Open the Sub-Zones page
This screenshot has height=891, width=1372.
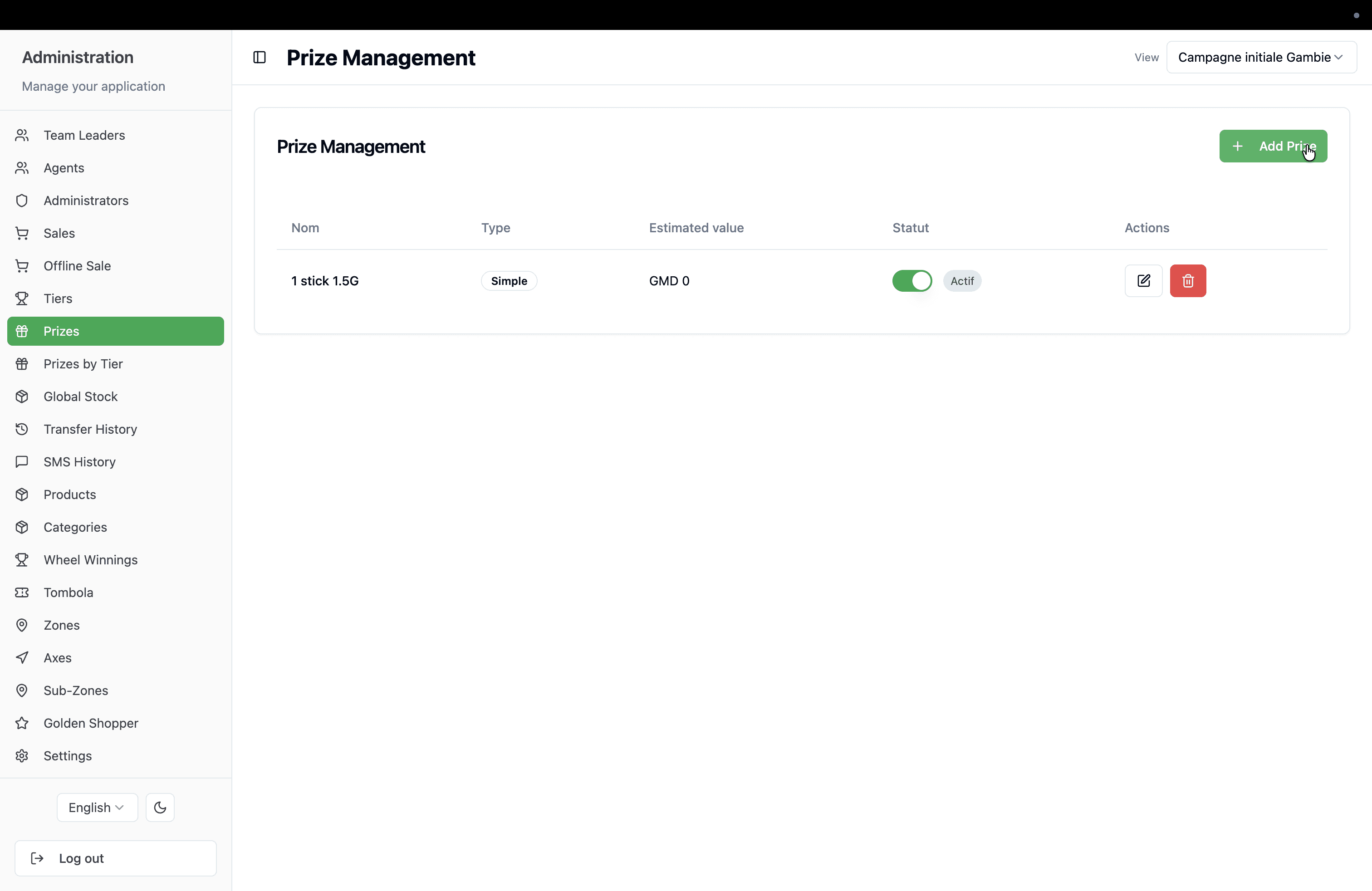115,690
